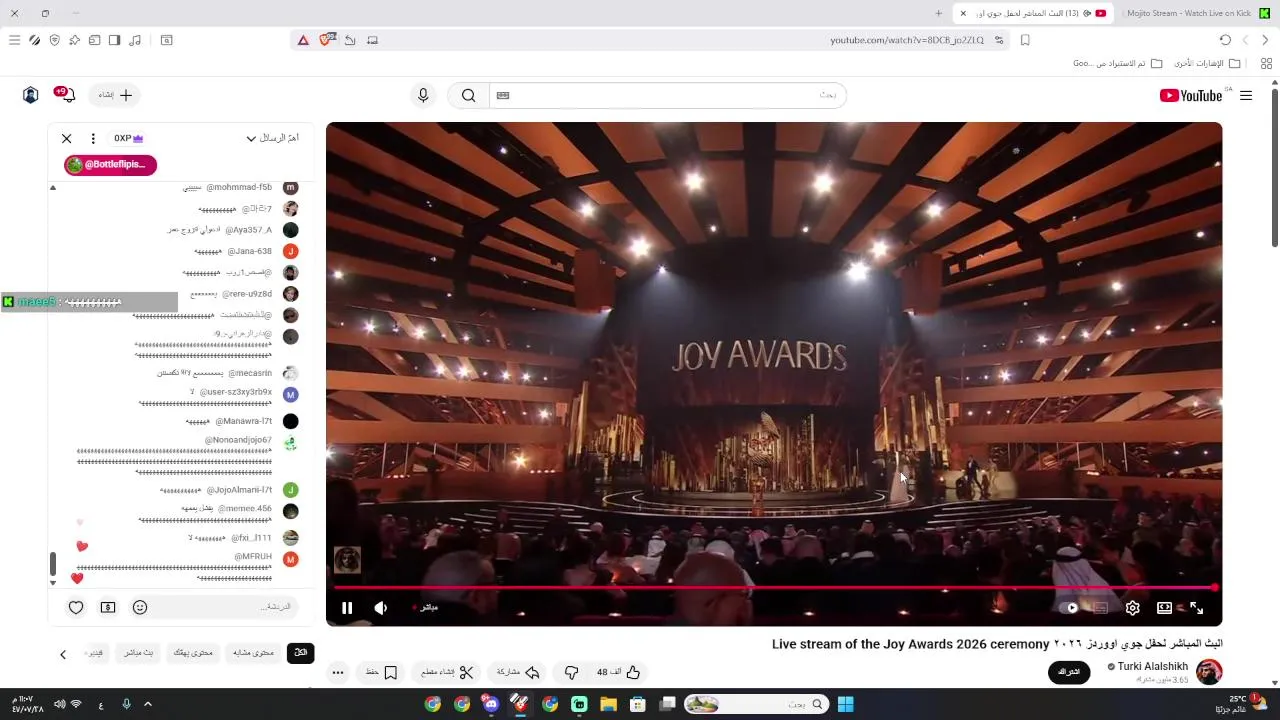This screenshot has height=720, width=1280.
Task: Open video settings gear
Action: point(1133,608)
